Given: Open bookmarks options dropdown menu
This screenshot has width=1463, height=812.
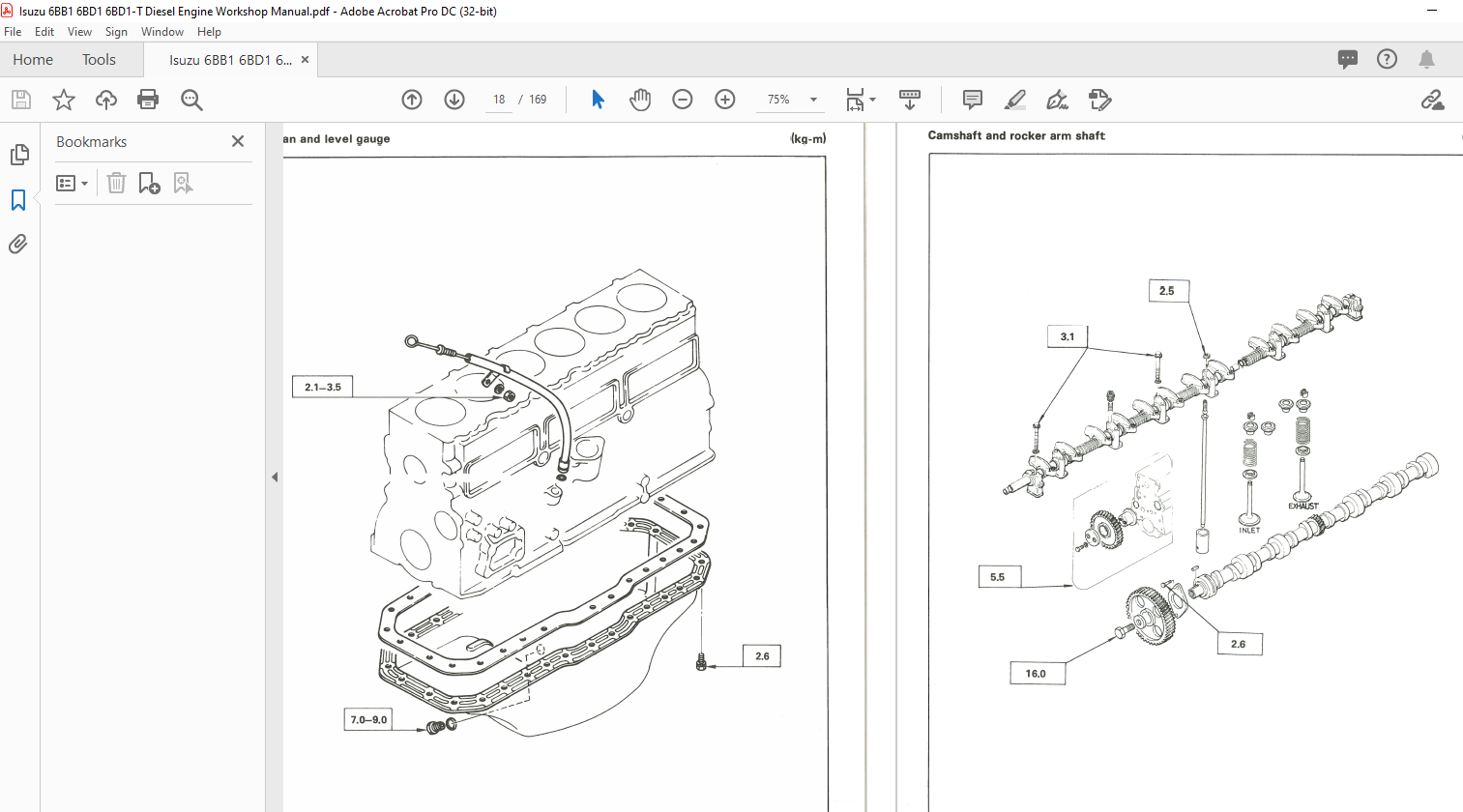Looking at the screenshot, I should click(x=73, y=183).
